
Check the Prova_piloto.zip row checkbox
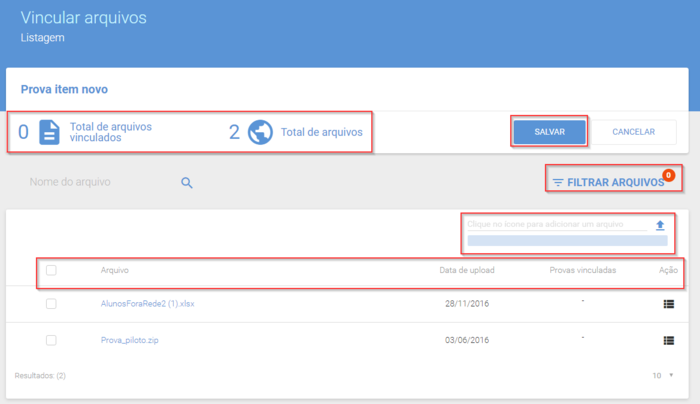(51, 340)
